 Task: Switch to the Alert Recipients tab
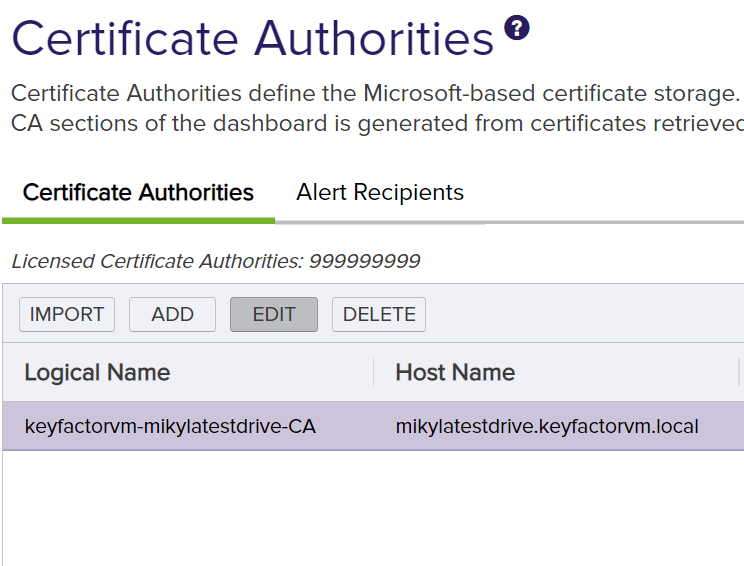[380, 193]
